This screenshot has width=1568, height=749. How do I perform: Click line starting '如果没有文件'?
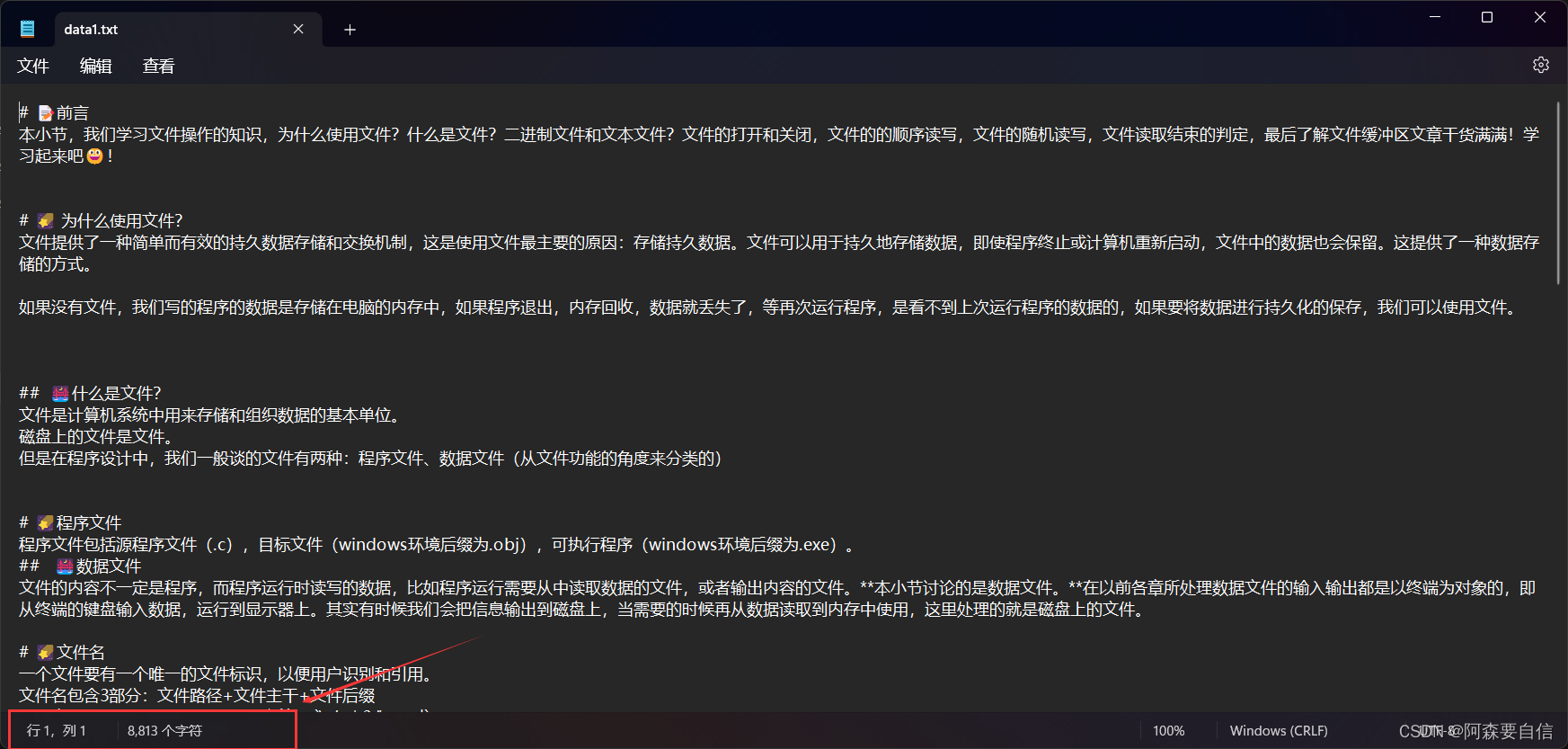(x=770, y=308)
